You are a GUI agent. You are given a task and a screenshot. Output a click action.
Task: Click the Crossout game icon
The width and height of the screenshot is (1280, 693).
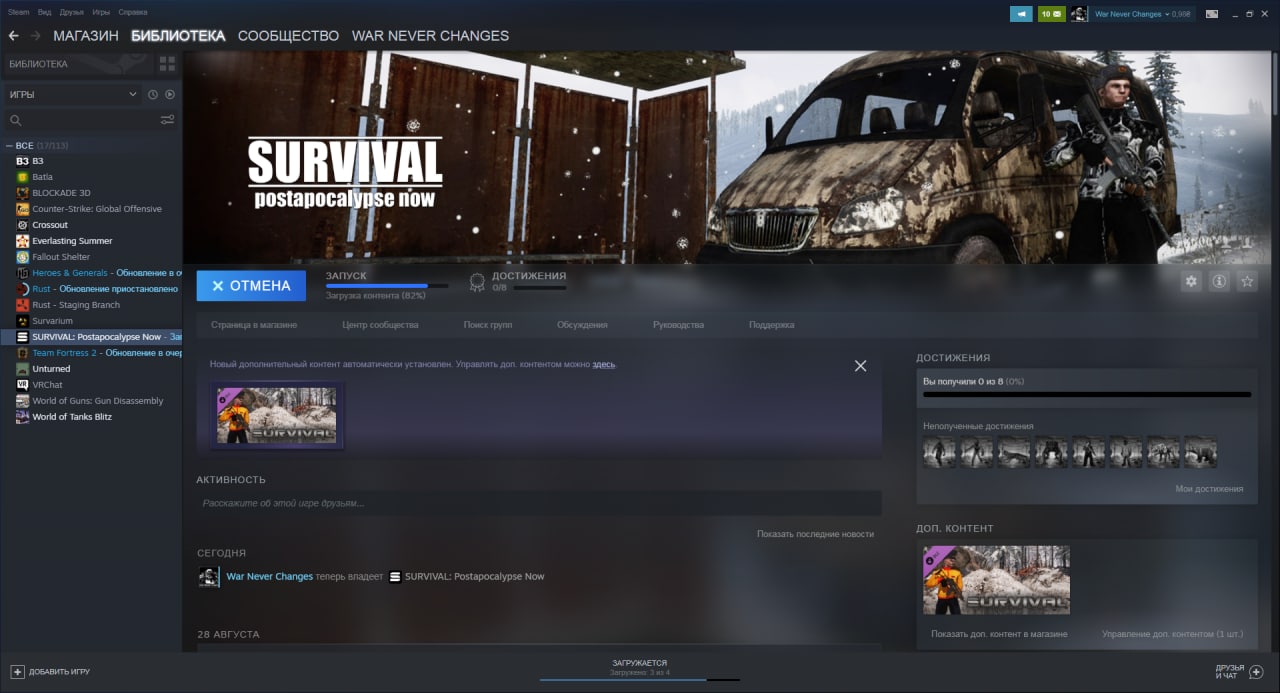coord(22,225)
